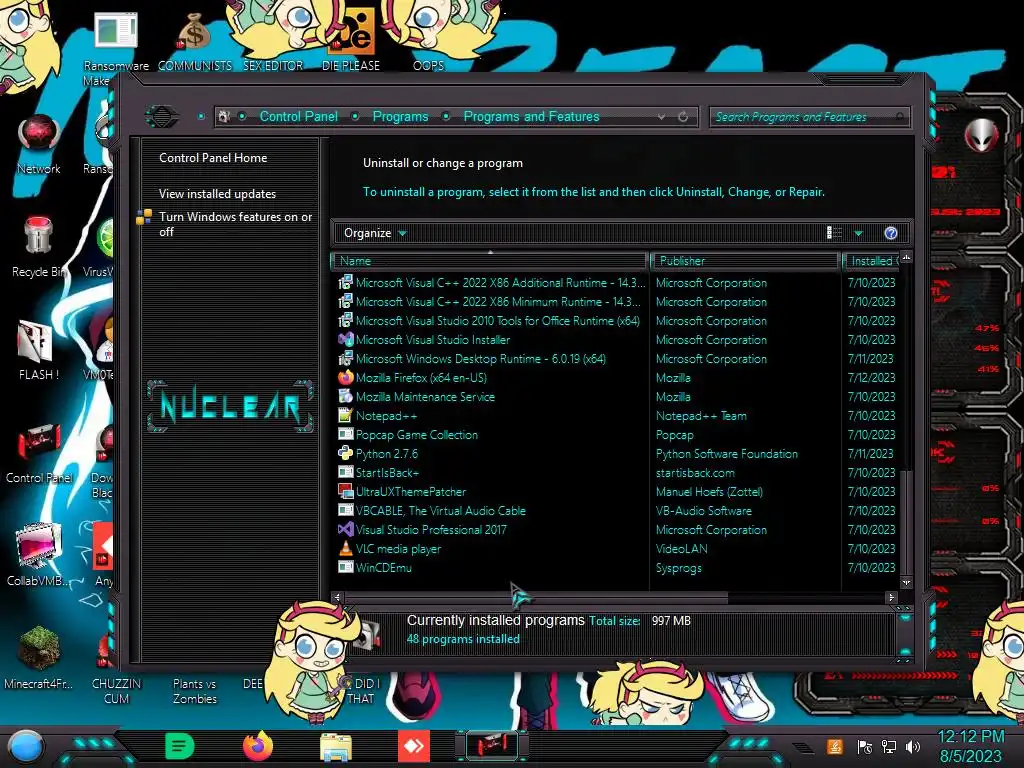Select the Python 2.7.6 program icon

pyautogui.click(x=345, y=453)
